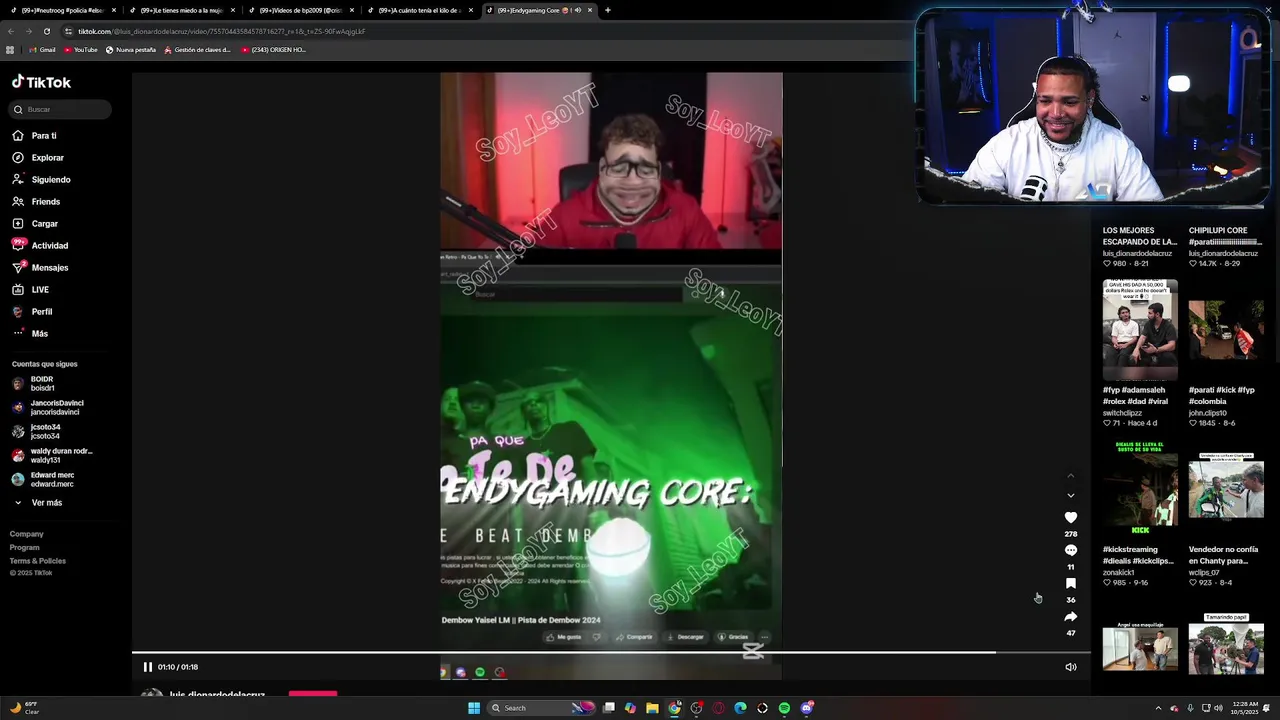Viewport: 1280px width, 720px height.
Task: Go to next video with down chevron
Action: (x=1071, y=495)
